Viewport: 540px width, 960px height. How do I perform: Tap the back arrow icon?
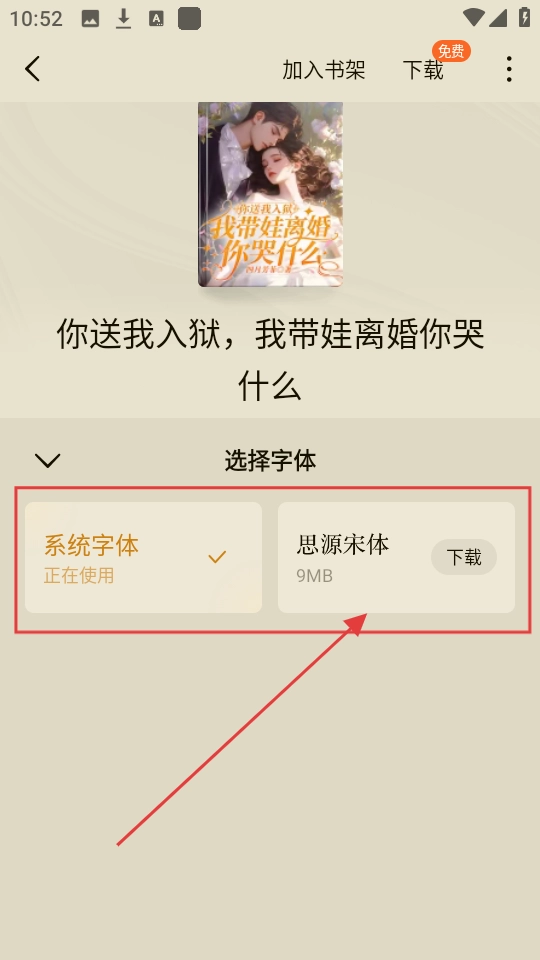tap(32, 69)
